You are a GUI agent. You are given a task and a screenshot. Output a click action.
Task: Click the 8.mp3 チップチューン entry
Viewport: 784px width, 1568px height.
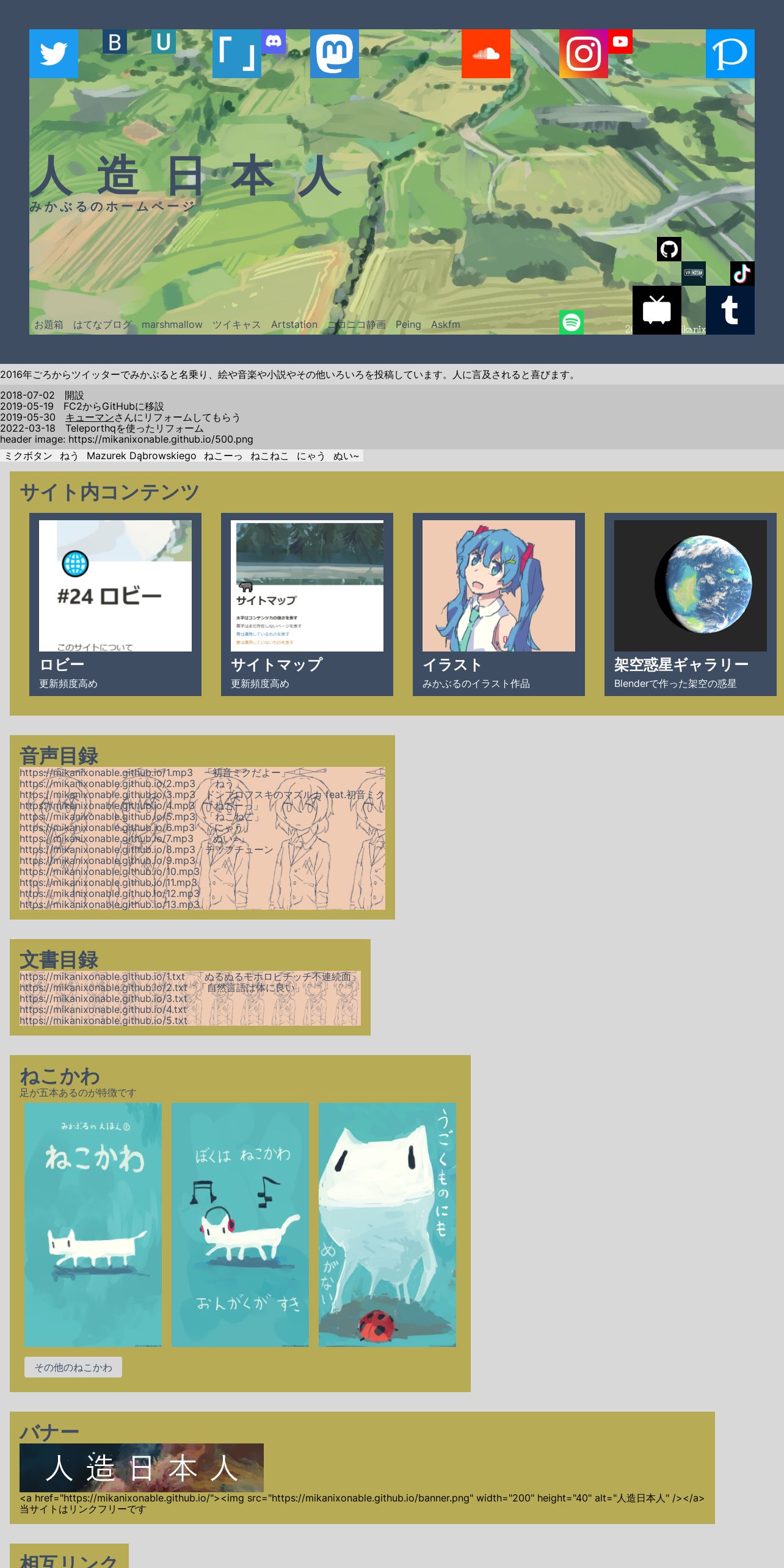(147, 850)
